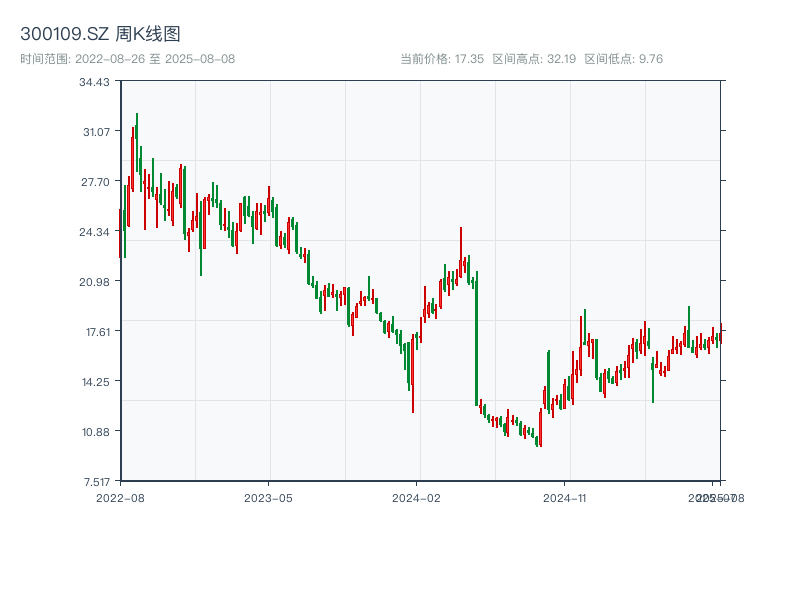This screenshot has height=600, width=800.
Task: Click the tall green crash candle in mid-2024
Action: point(476,340)
